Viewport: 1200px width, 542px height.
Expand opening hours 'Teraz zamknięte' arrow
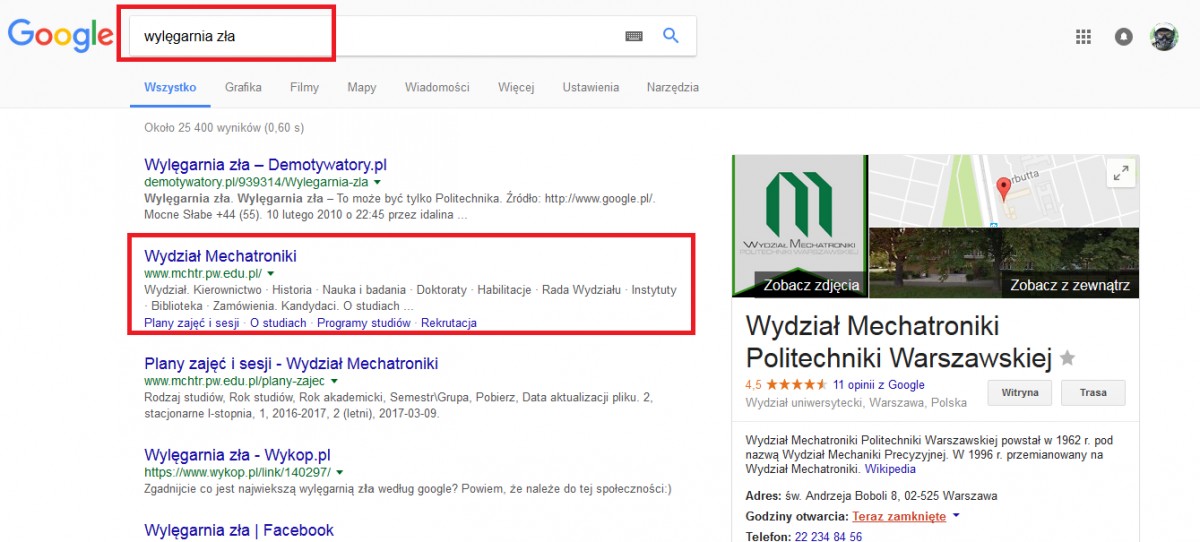956,516
